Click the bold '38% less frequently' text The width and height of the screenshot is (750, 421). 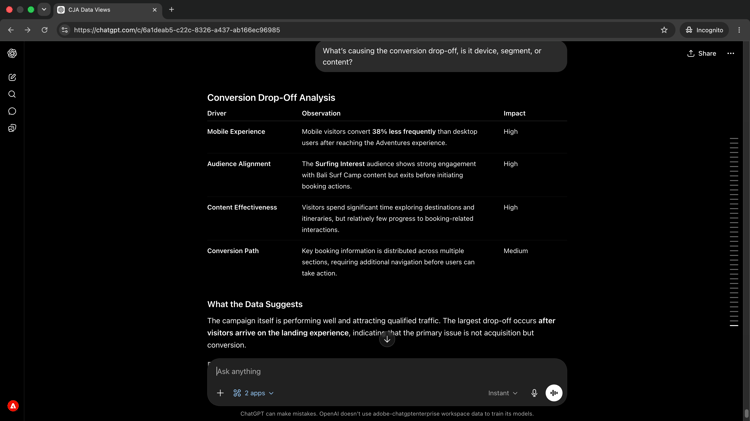point(404,132)
